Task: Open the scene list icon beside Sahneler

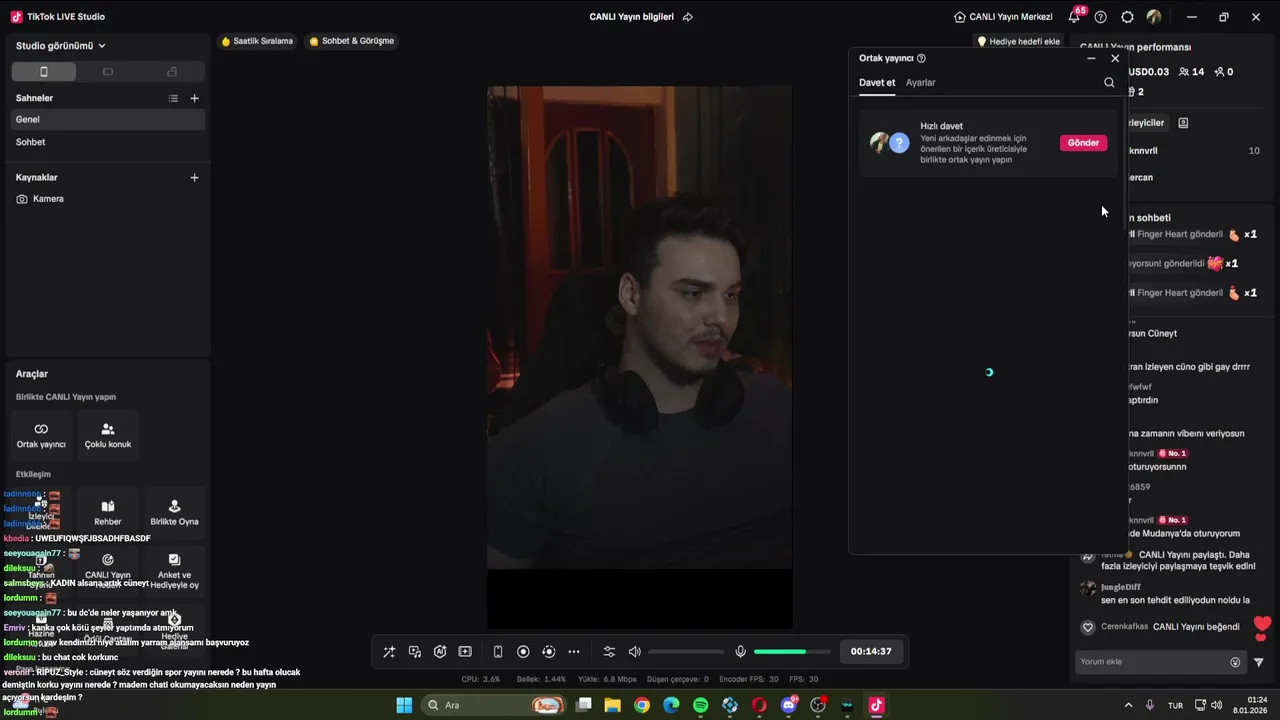Action: pyautogui.click(x=173, y=98)
